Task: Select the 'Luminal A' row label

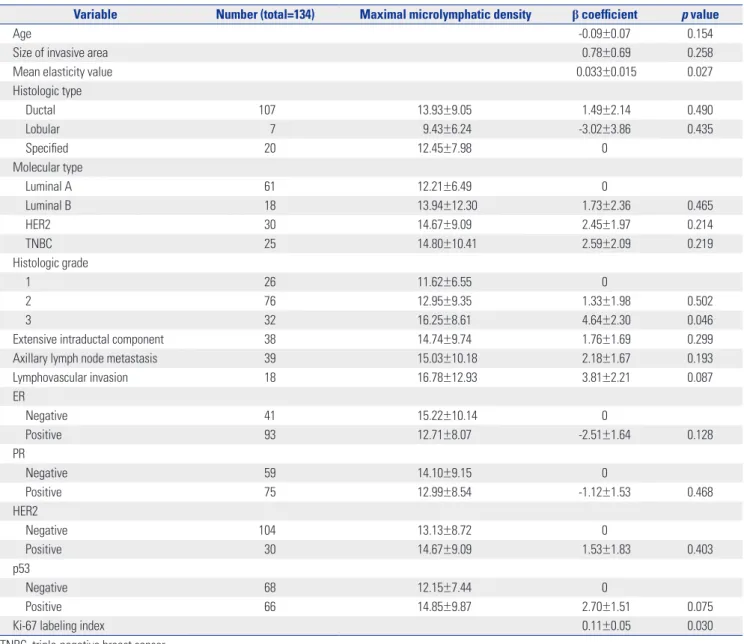Action: click(x=48, y=187)
